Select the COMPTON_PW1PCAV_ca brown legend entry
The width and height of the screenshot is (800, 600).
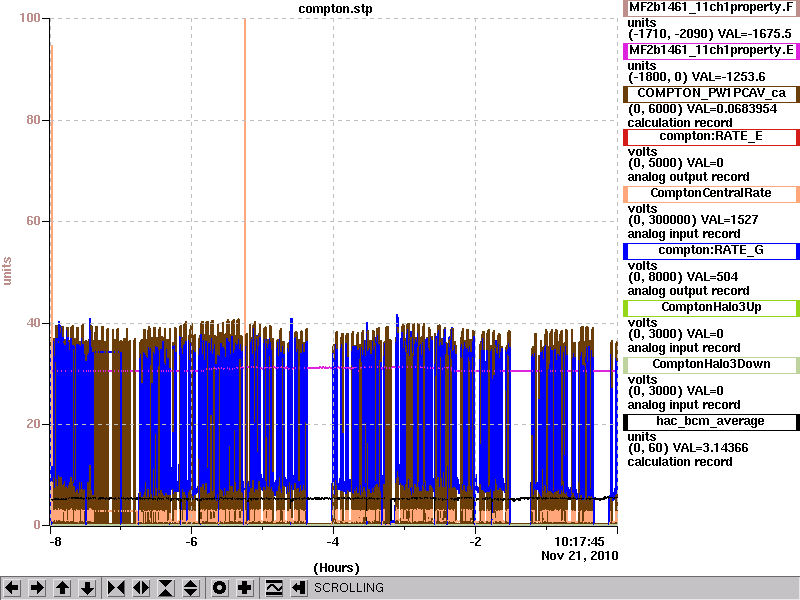coord(711,93)
